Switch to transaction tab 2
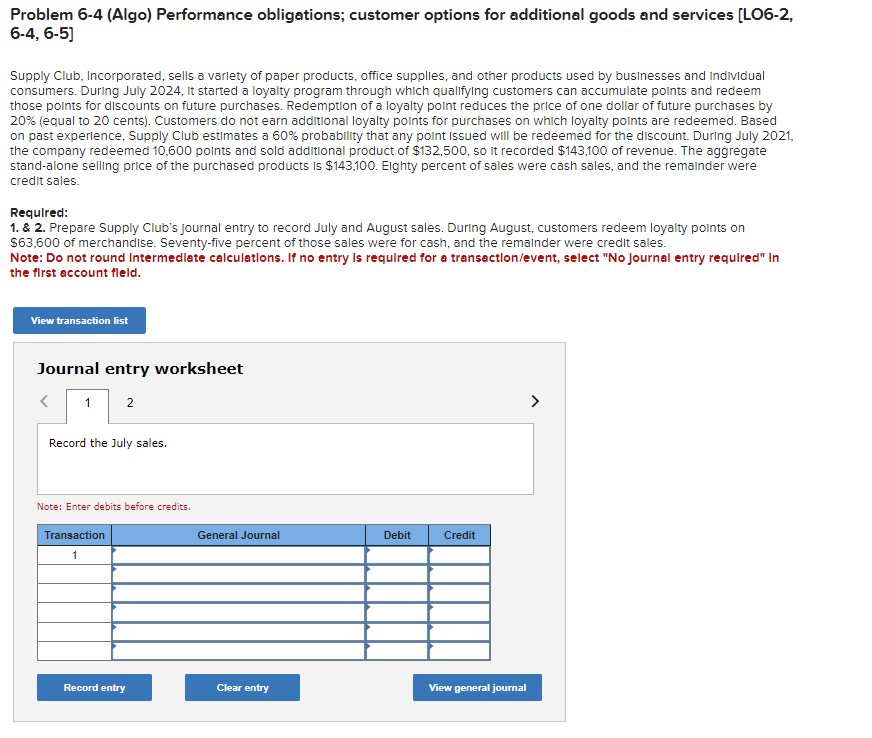Image resolution: width=872 pixels, height=738 pixels. click(129, 402)
